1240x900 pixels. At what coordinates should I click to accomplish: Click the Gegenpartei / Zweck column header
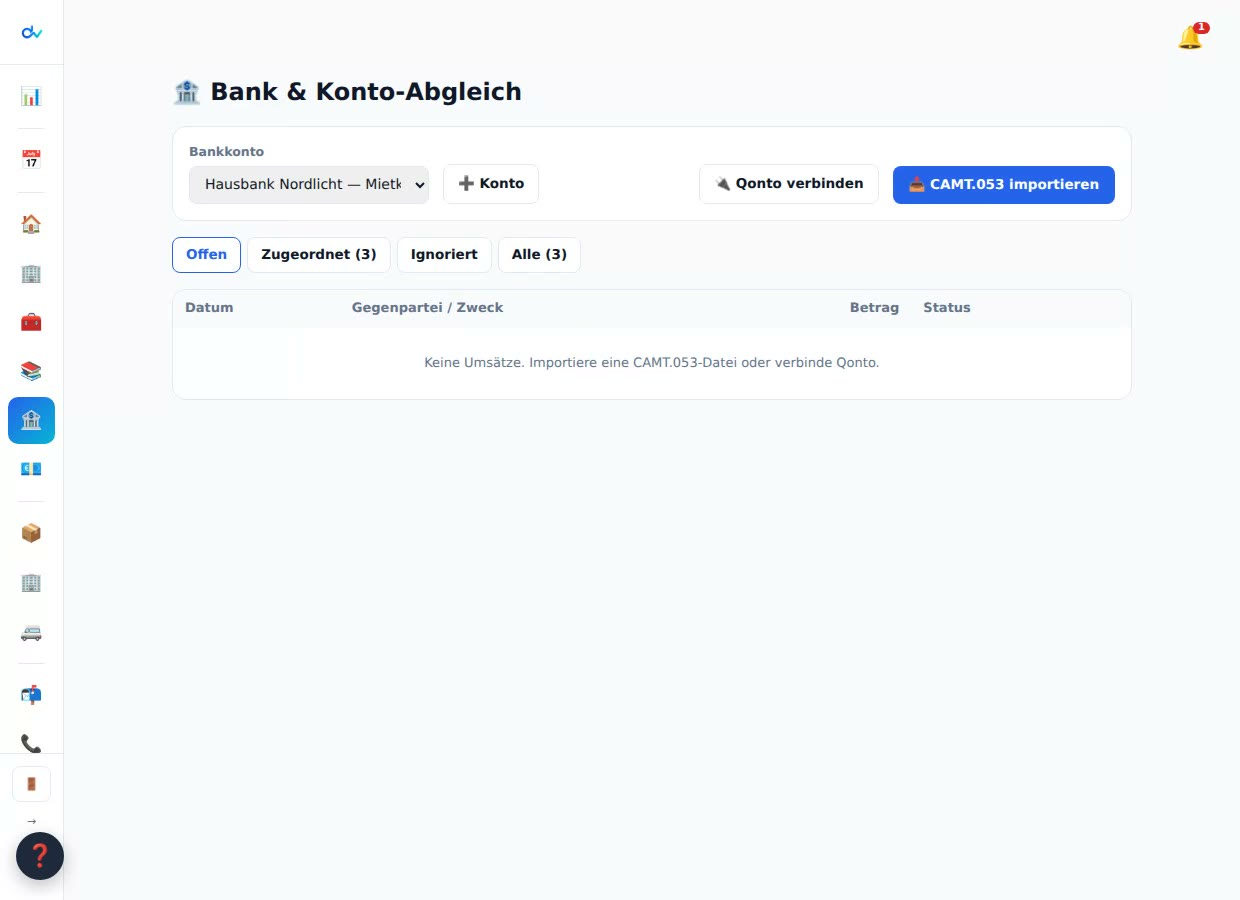[428, 308]
